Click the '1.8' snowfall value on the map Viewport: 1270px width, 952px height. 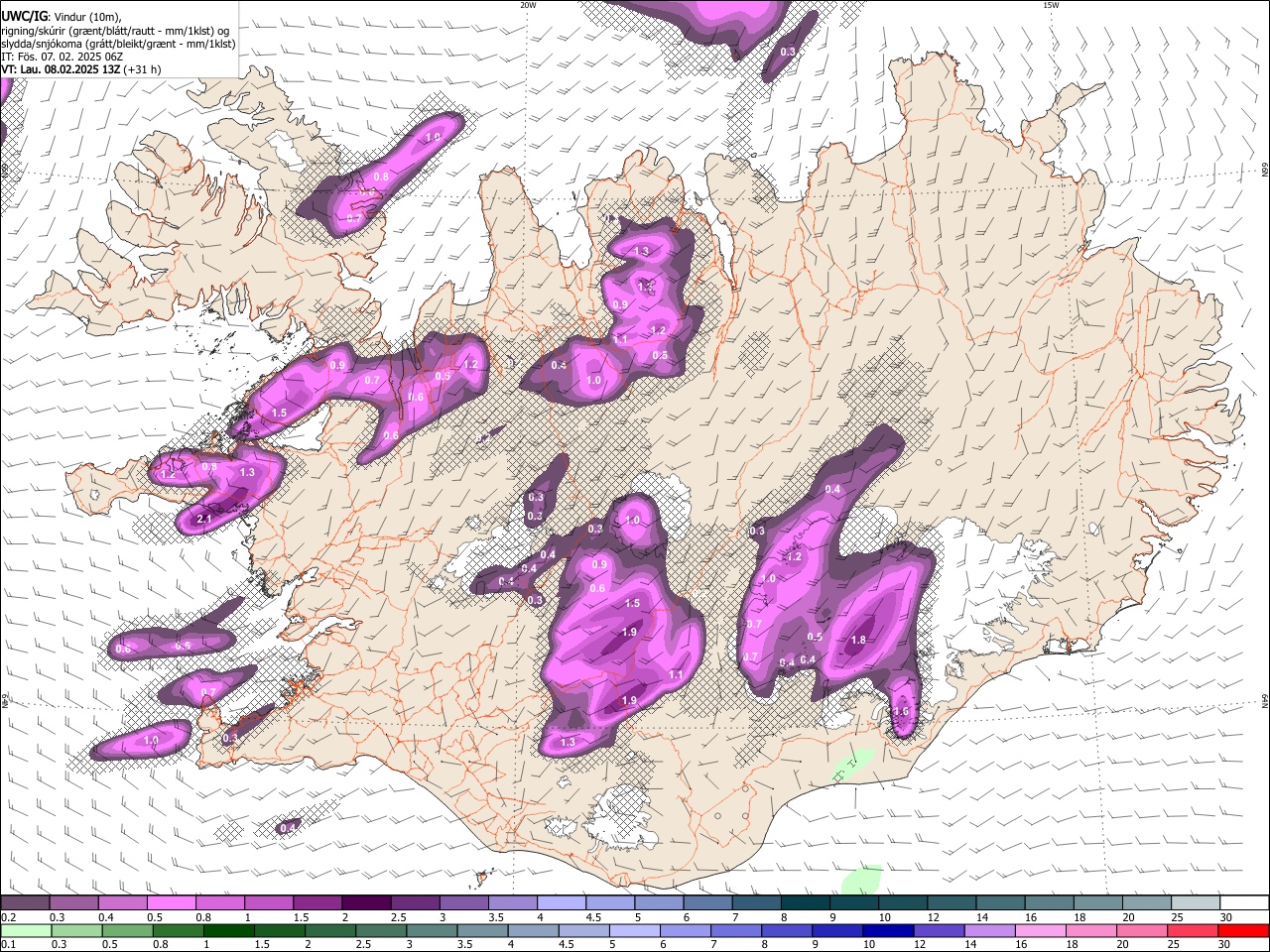click(x=858, y=640)
